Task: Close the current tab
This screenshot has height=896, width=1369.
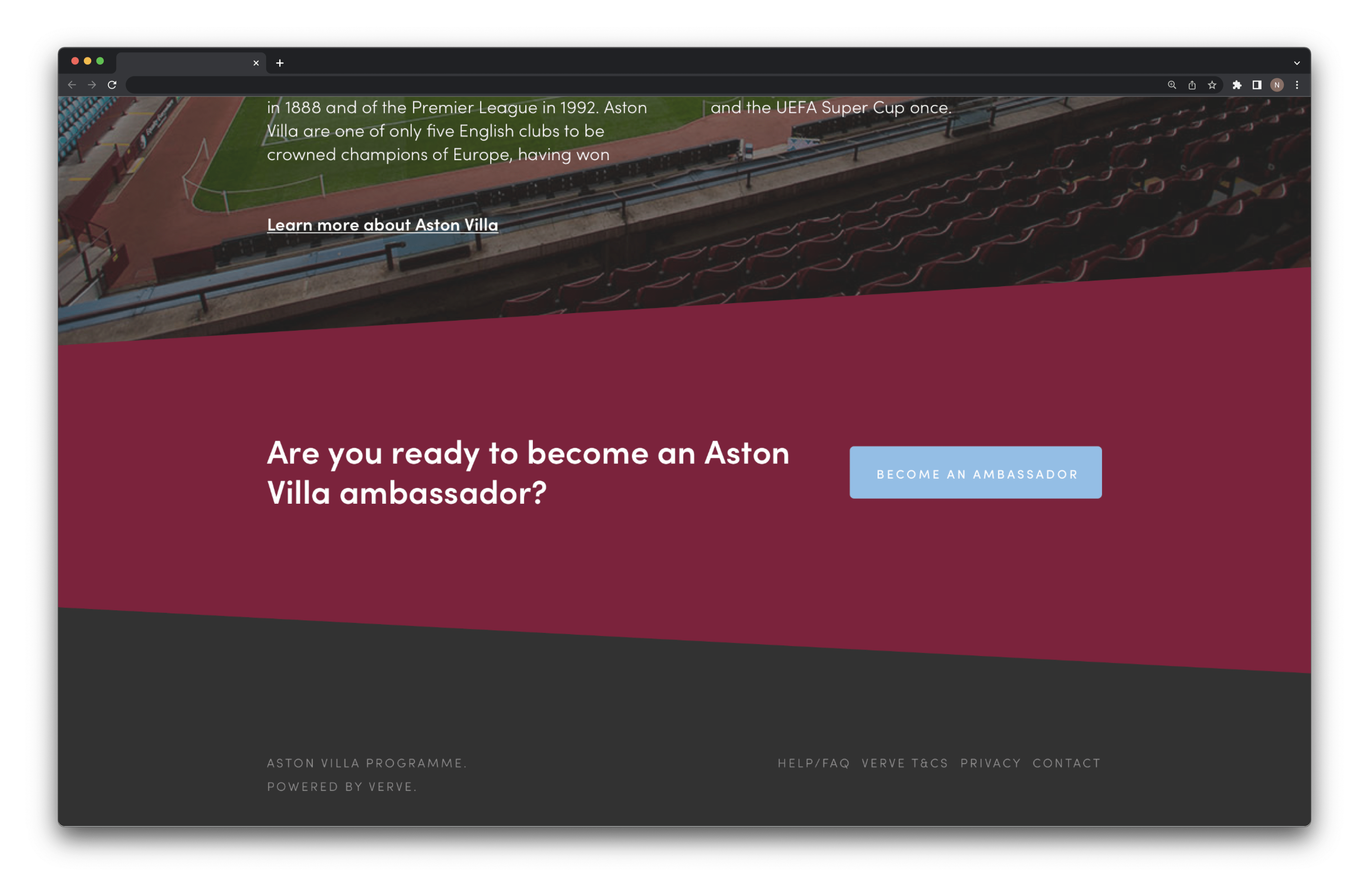Action: point(256,63)
